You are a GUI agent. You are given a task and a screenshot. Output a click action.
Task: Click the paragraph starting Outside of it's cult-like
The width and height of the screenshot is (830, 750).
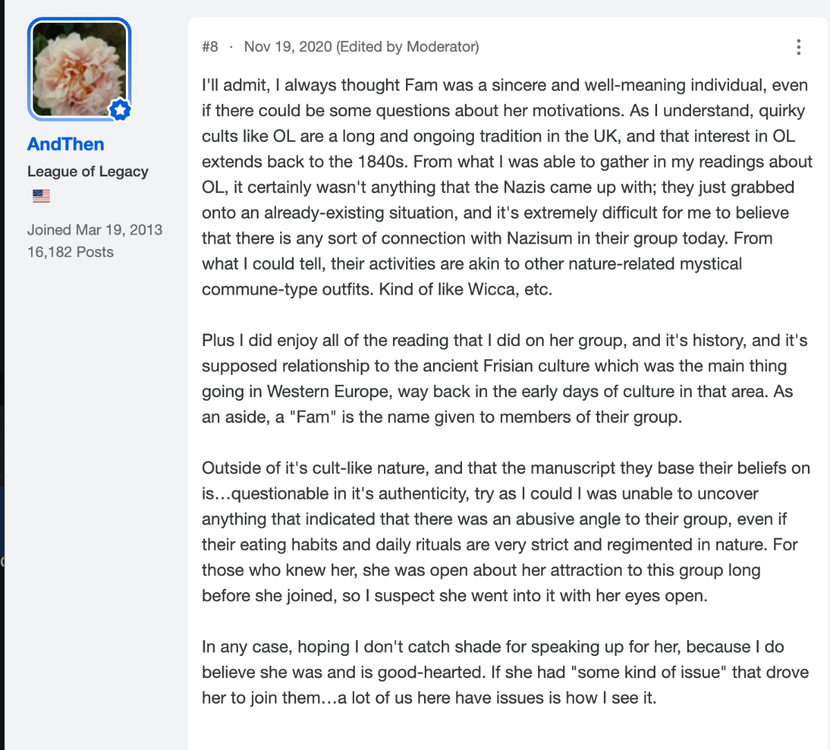tap(506, 532)
